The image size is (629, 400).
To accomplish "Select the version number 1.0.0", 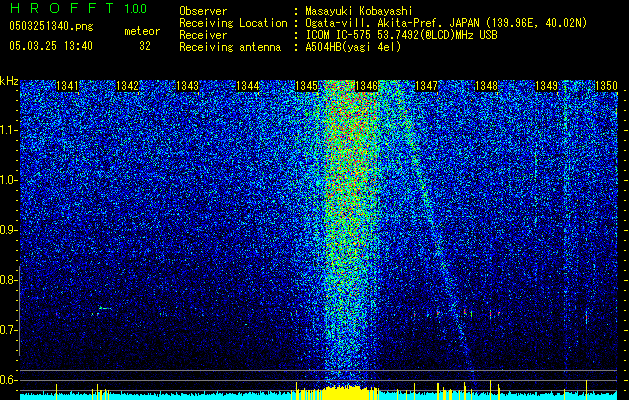I will click(x=135, y=9).
